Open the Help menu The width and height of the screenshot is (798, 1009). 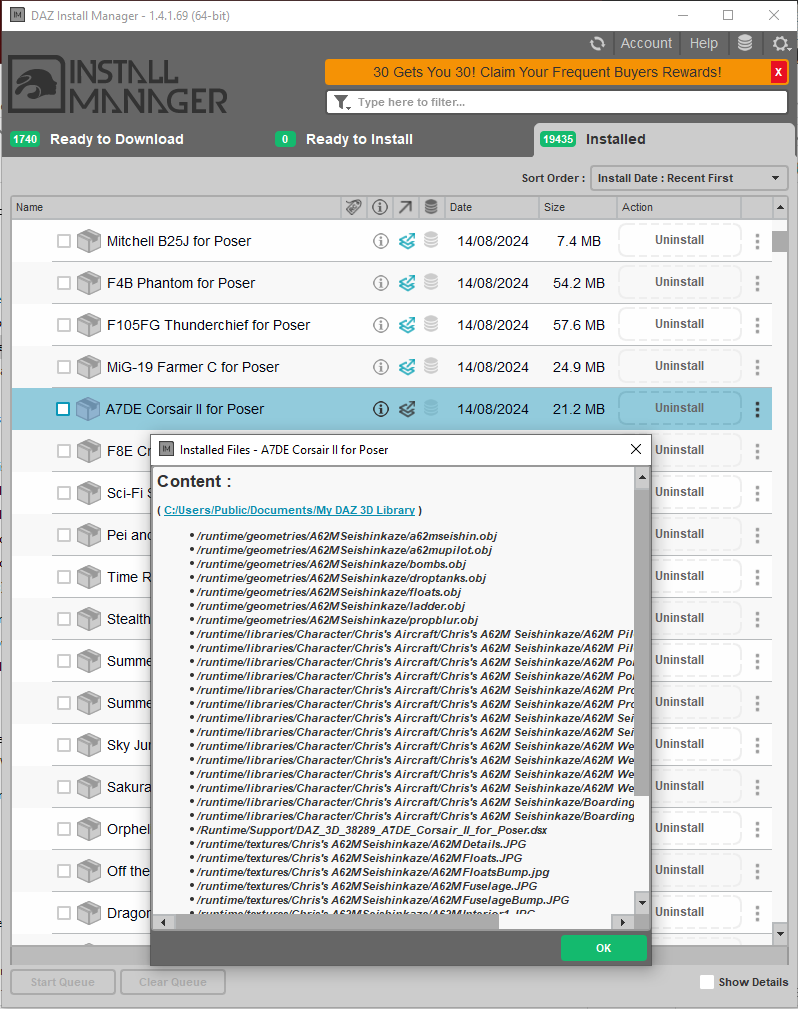703,43
